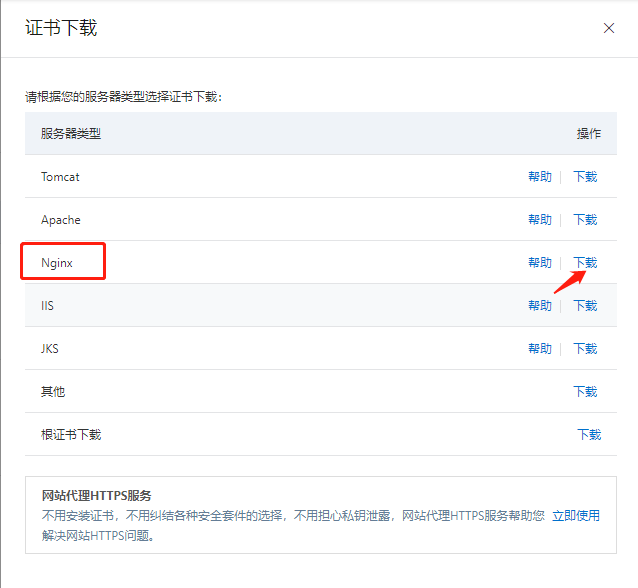Select the Tomcat server type label
This screenshot has height=588, width=638.
pos(60,177)
